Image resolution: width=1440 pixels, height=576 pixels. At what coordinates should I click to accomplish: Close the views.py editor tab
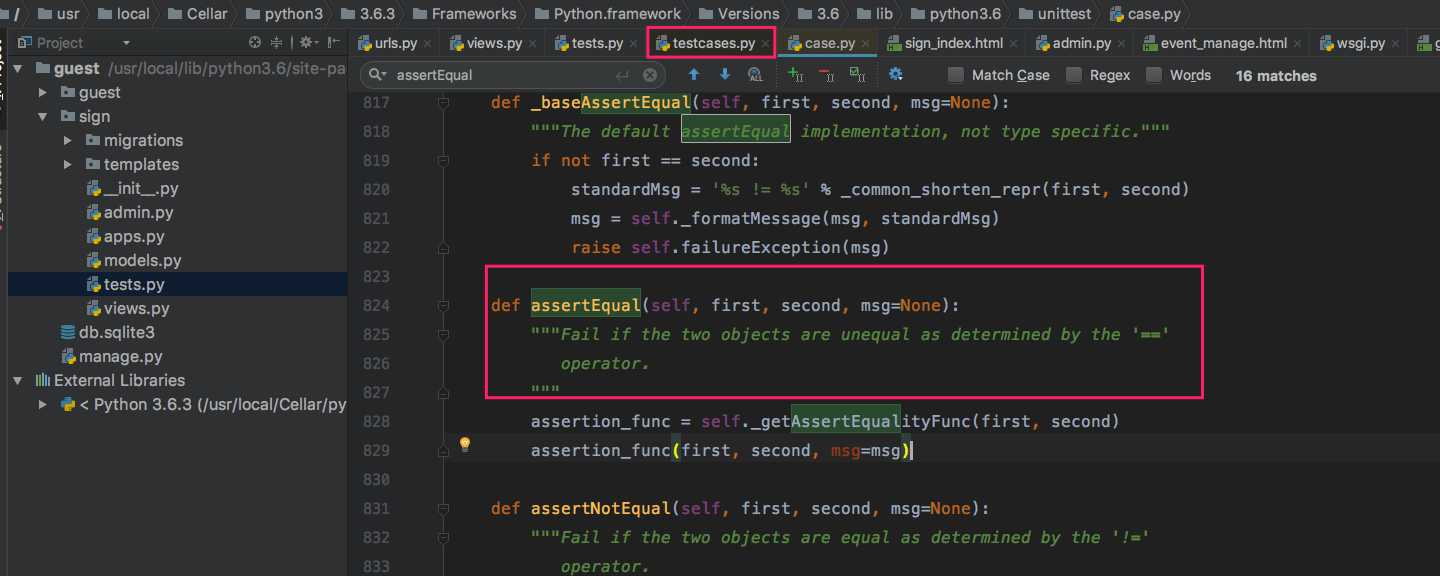coord(533,44)
